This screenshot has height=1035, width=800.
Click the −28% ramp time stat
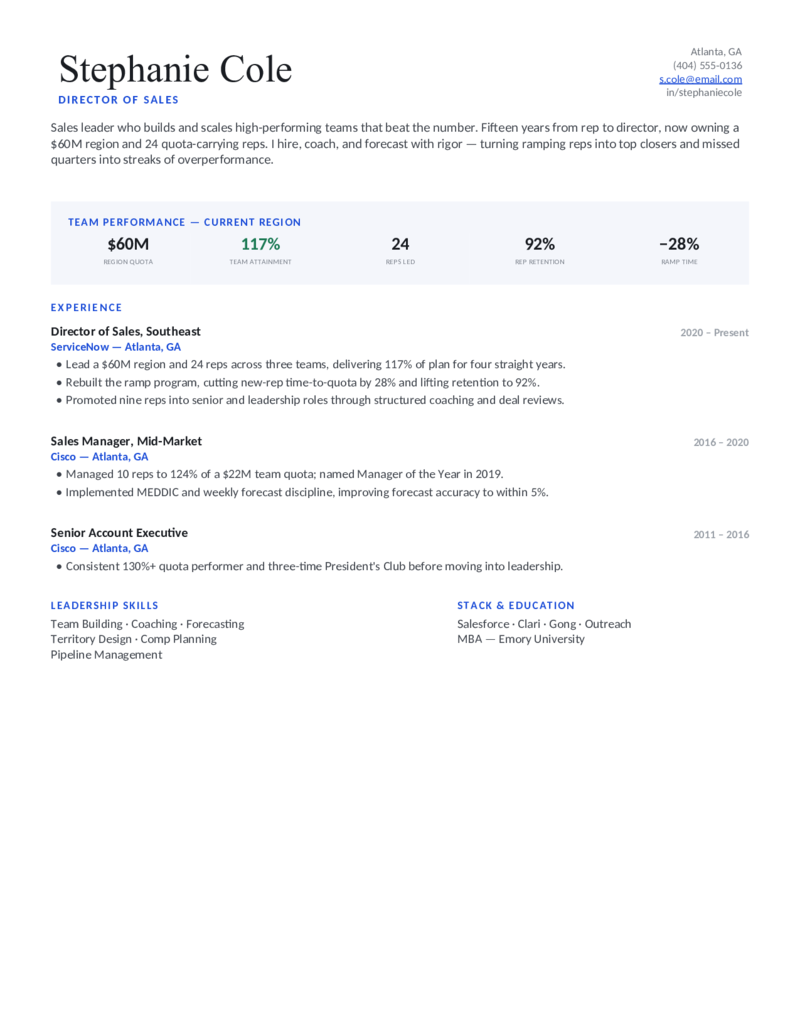[x=679, y=244]
